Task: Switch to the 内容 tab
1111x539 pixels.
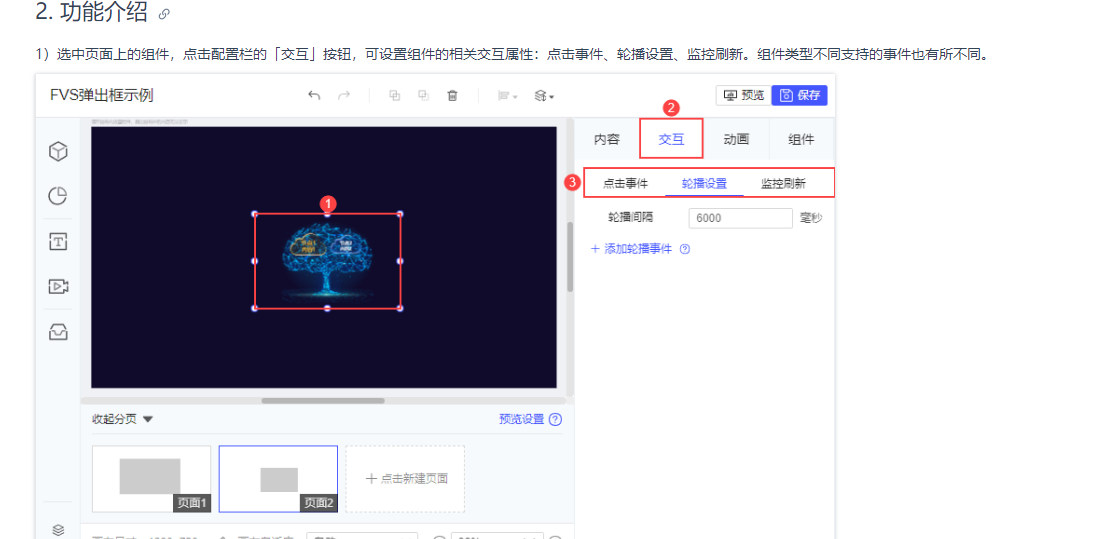Action: tap(607, 140)
